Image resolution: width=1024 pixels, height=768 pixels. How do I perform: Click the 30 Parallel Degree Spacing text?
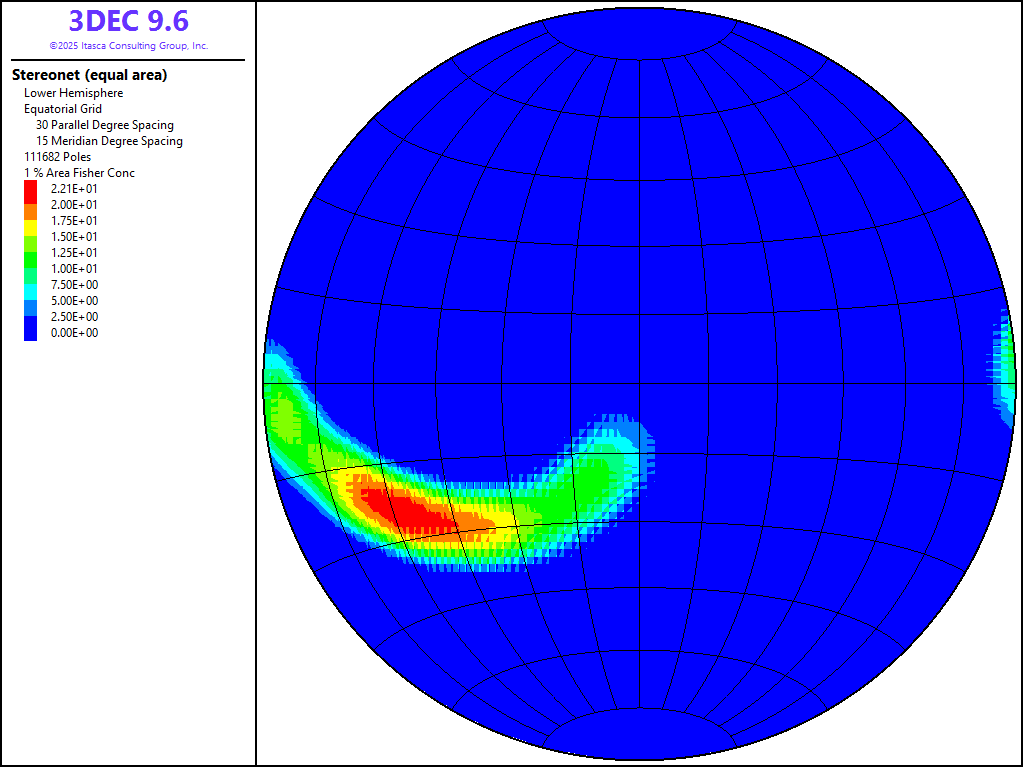(x=105, y=125)
